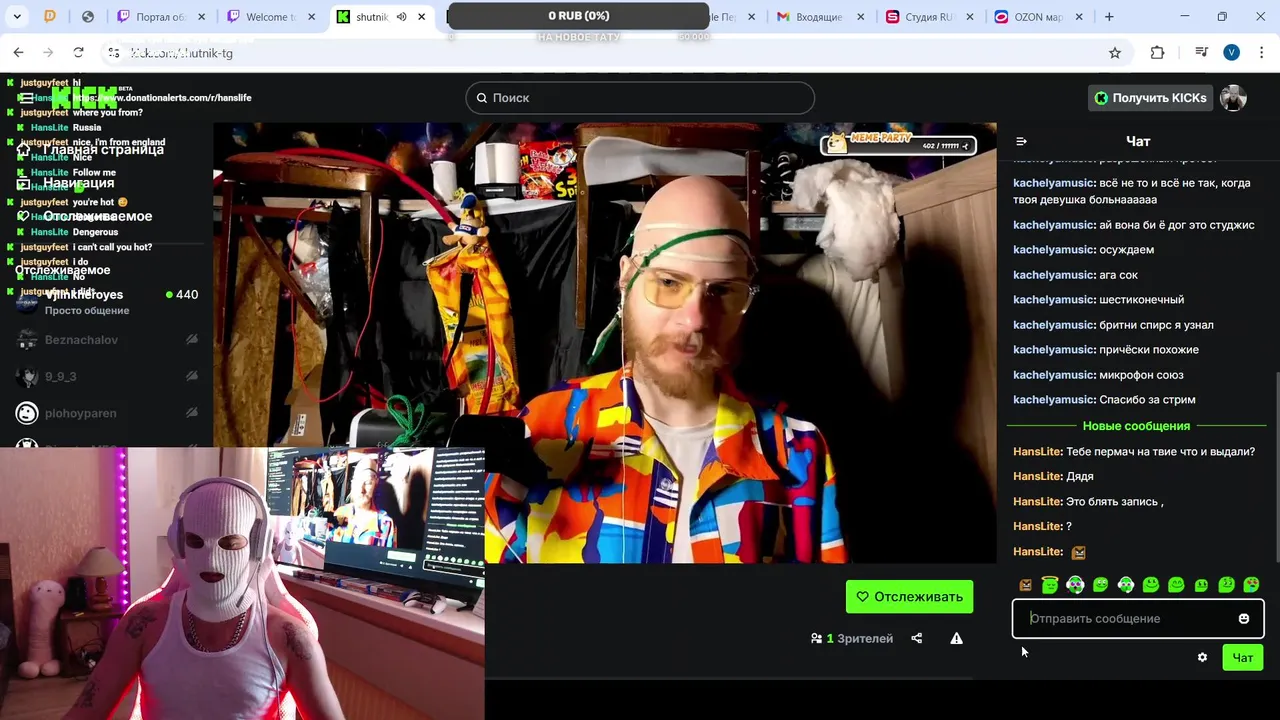Mute the shutnik tab audio icon
Image resolution: width=1280 pixels, height=720 pixels.
401,17
